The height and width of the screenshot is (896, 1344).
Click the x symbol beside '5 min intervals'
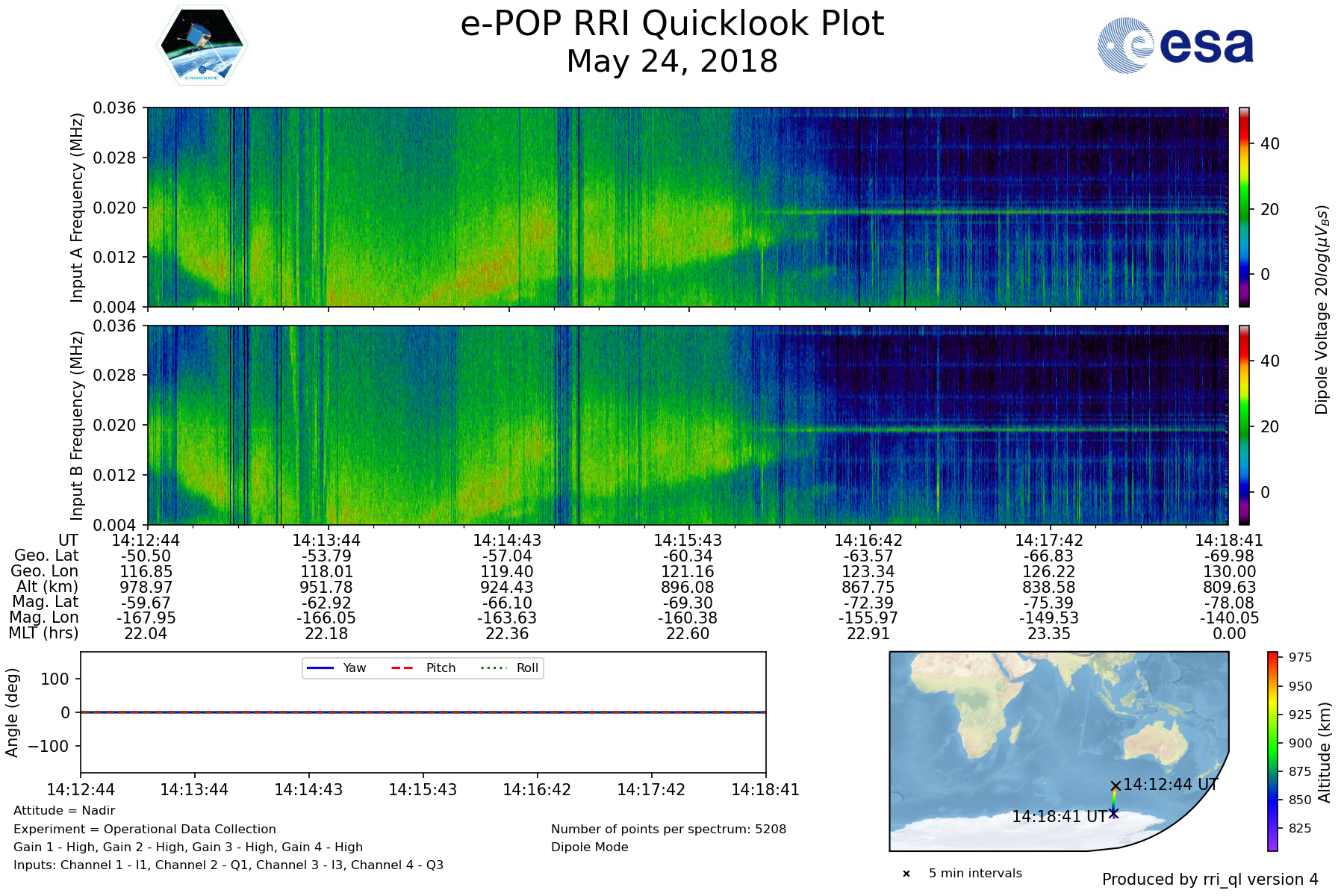pos(906,874)
